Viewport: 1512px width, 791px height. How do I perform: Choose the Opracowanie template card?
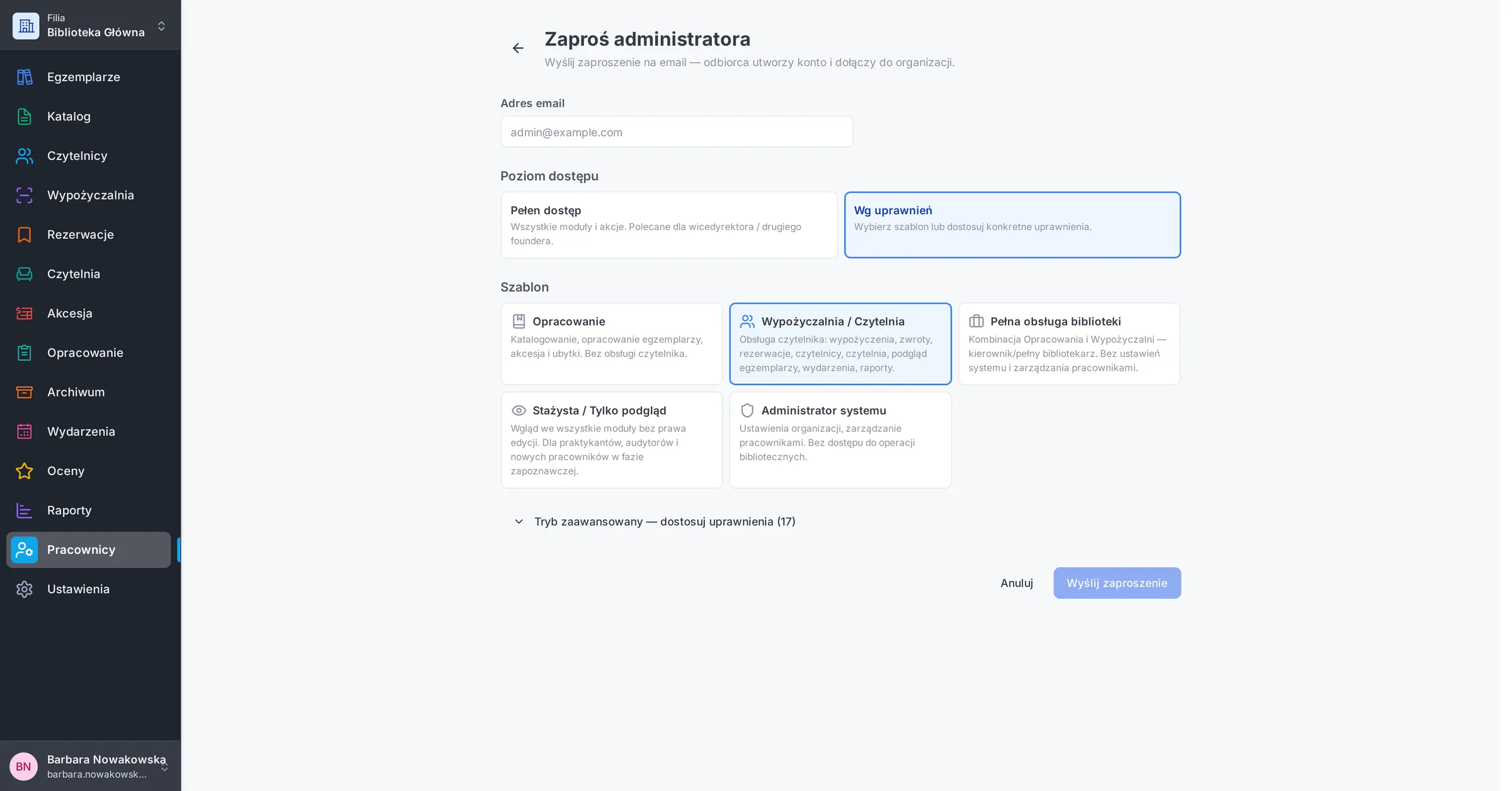(611, 344)
